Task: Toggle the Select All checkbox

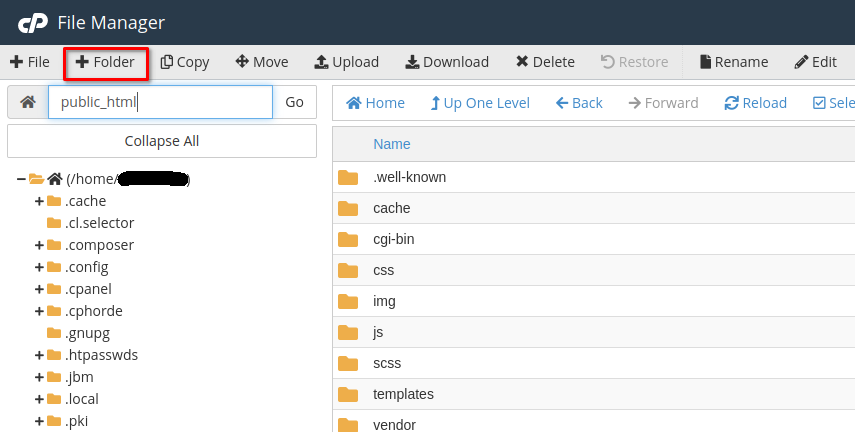Action: (x=820, y=103)
